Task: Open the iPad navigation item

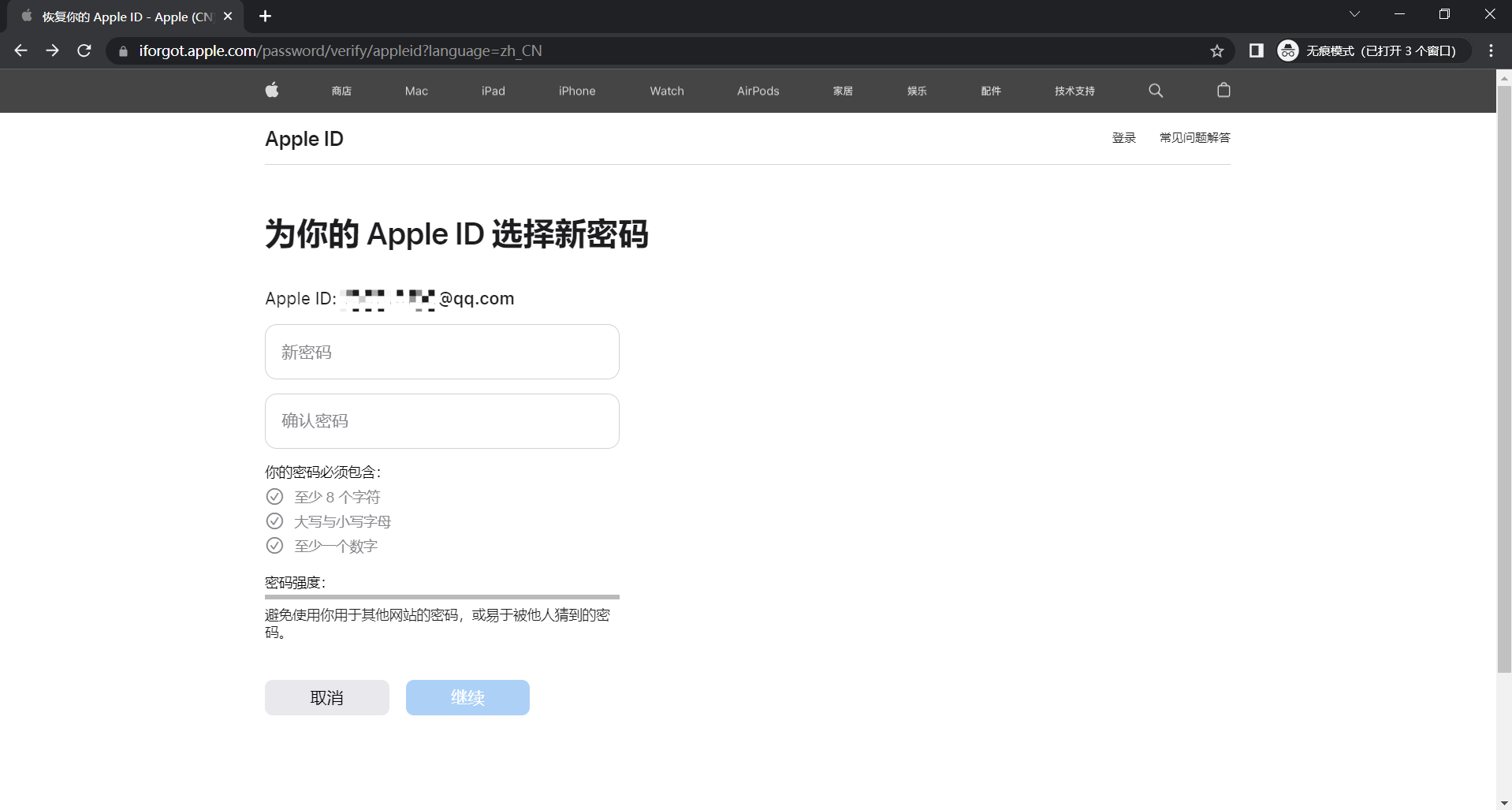Action: tap(493, 91)
